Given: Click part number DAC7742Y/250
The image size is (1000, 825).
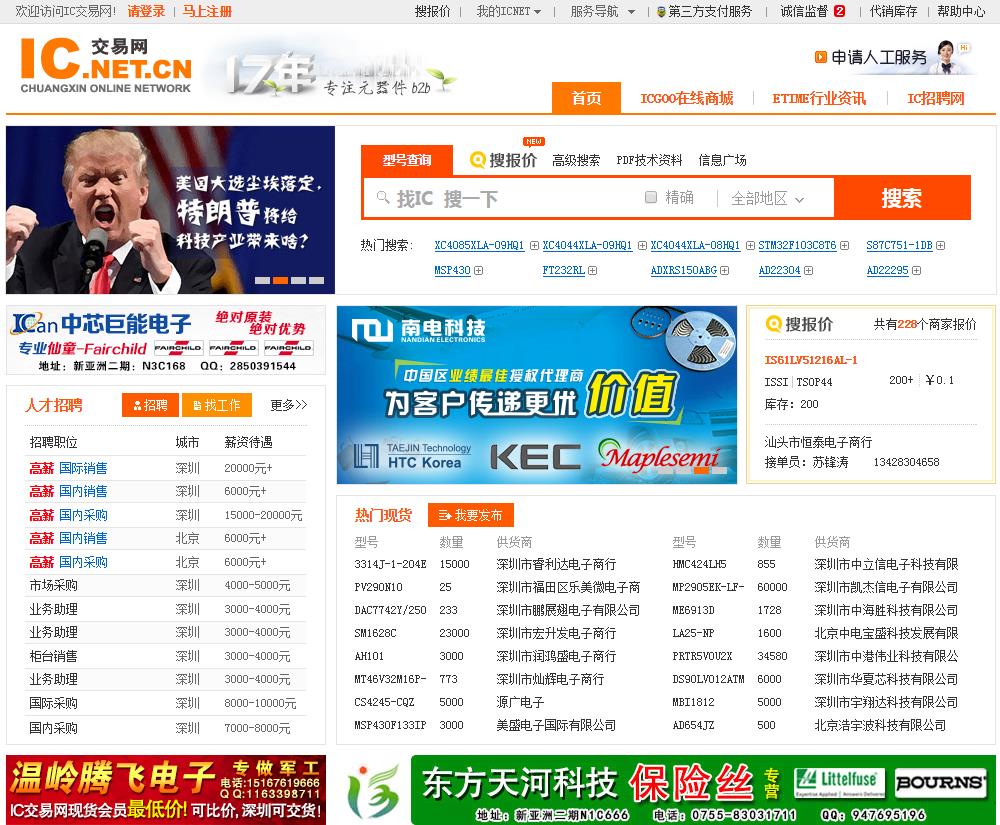Looking at the screenshot, I should coord(390,610).
